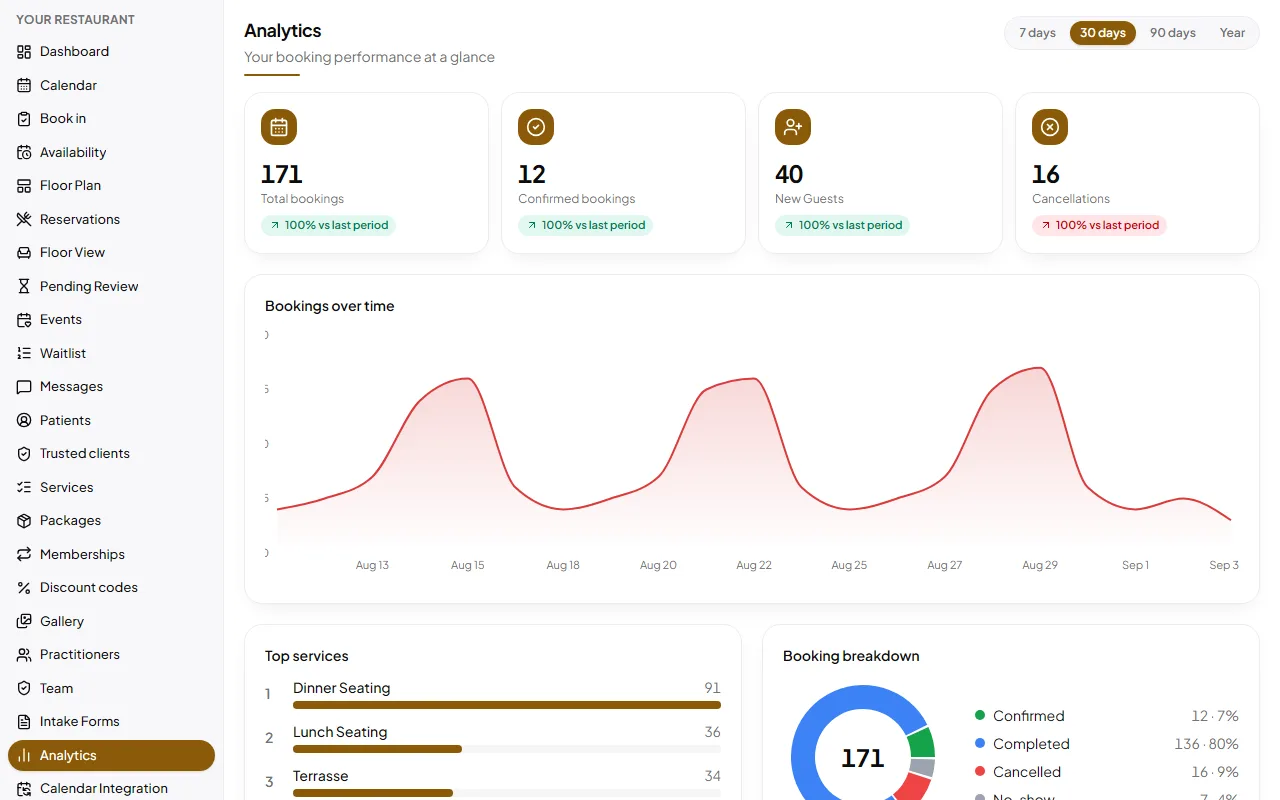1280x800 pixels.
Task: Go to the Reservations page
Action: (x=111, y=219)
